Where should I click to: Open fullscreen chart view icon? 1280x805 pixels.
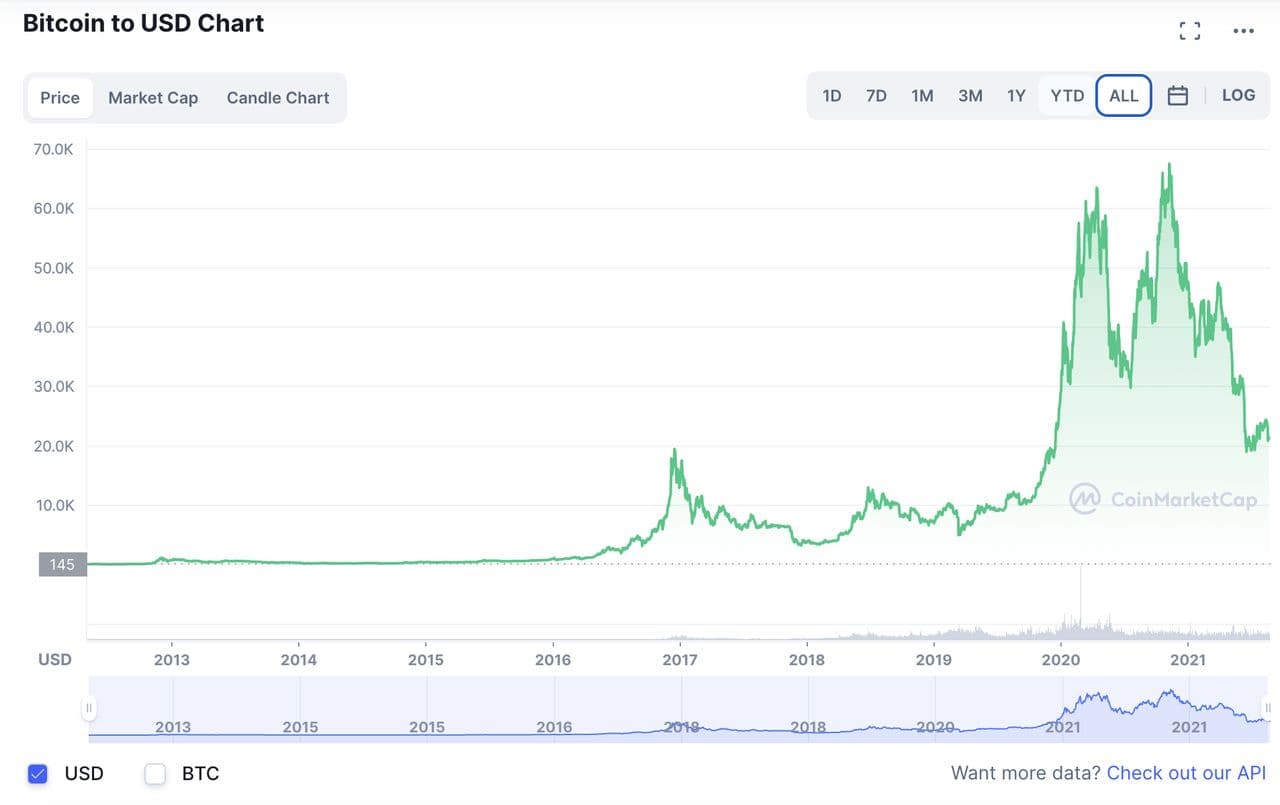coord(1189,31)
